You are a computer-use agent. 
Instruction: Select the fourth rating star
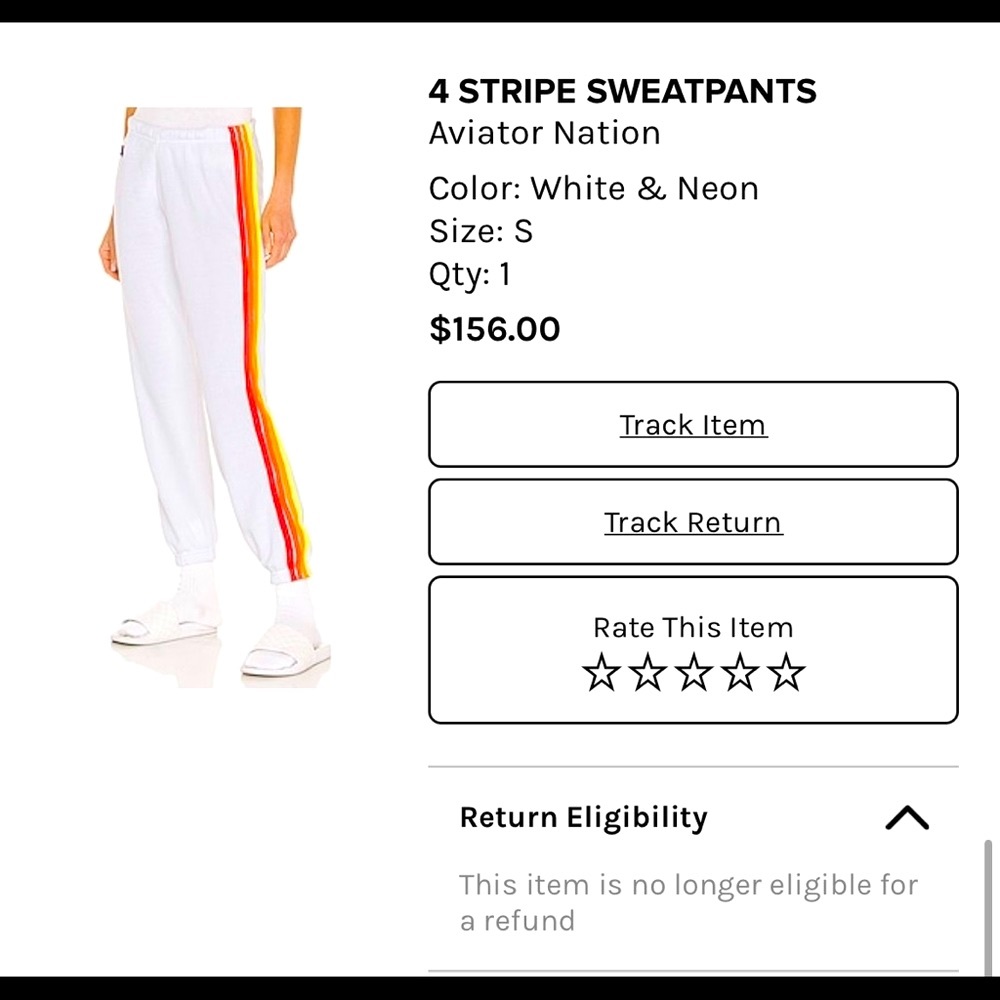pyautogui.click(x=741, y=673)
